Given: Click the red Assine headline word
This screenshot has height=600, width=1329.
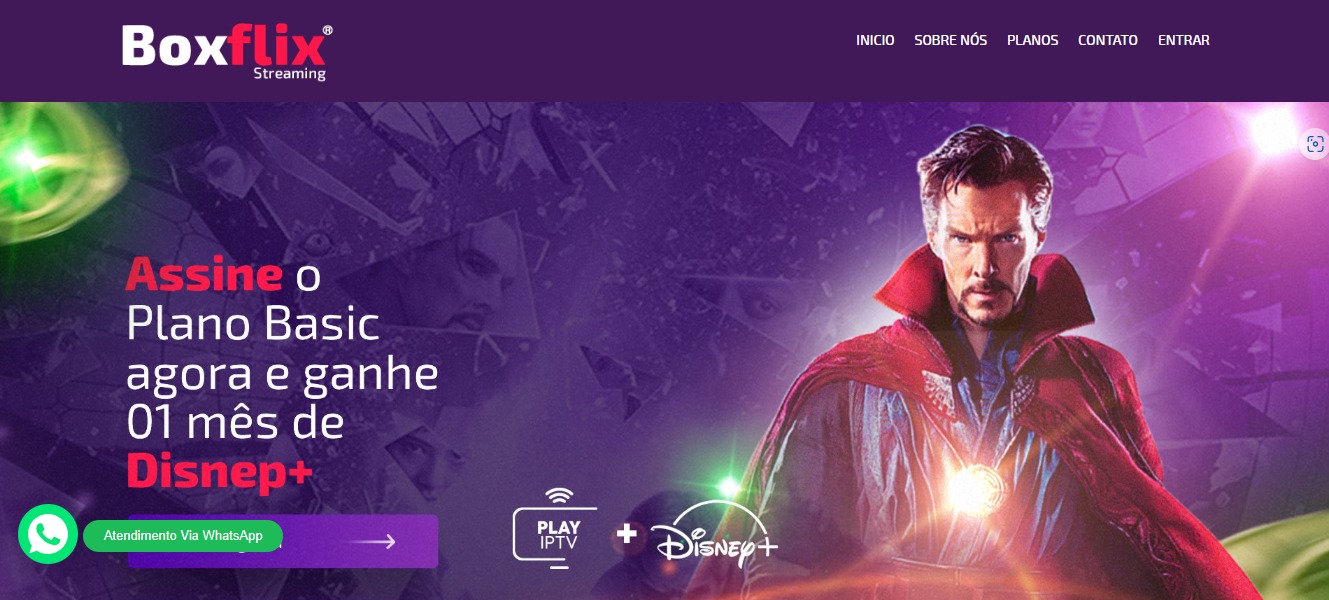Looking at the screenshot, I should coord(204,274).
